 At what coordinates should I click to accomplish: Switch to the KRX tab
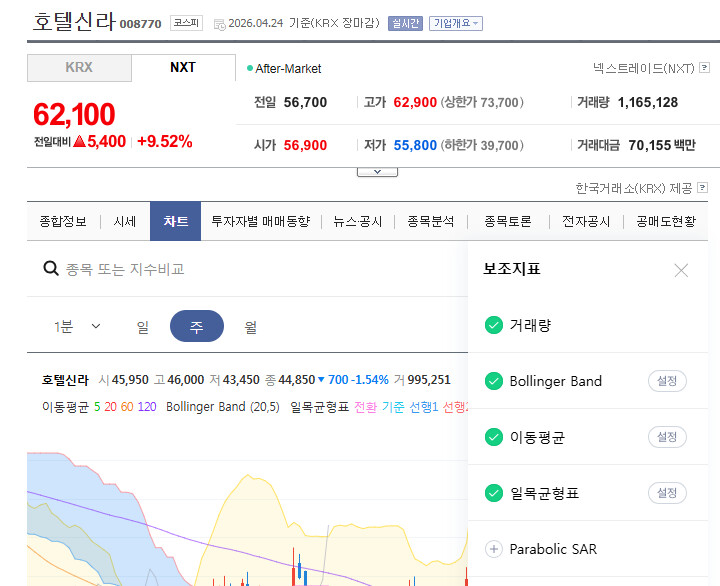[x=79, y=68]
